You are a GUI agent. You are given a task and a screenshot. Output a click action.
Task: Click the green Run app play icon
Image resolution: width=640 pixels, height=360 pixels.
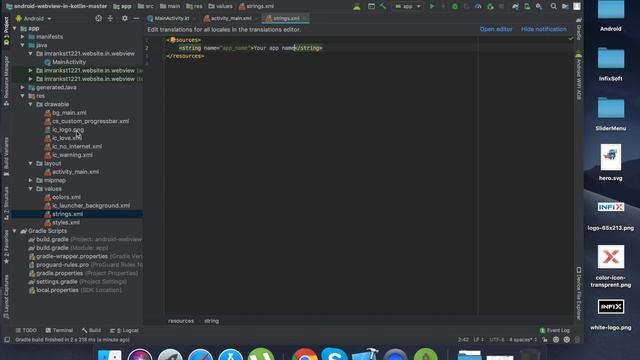coord(432,6)
